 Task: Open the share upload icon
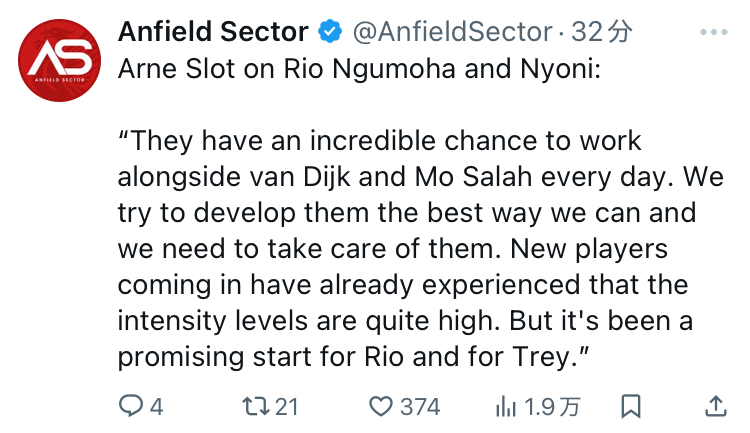716,406
